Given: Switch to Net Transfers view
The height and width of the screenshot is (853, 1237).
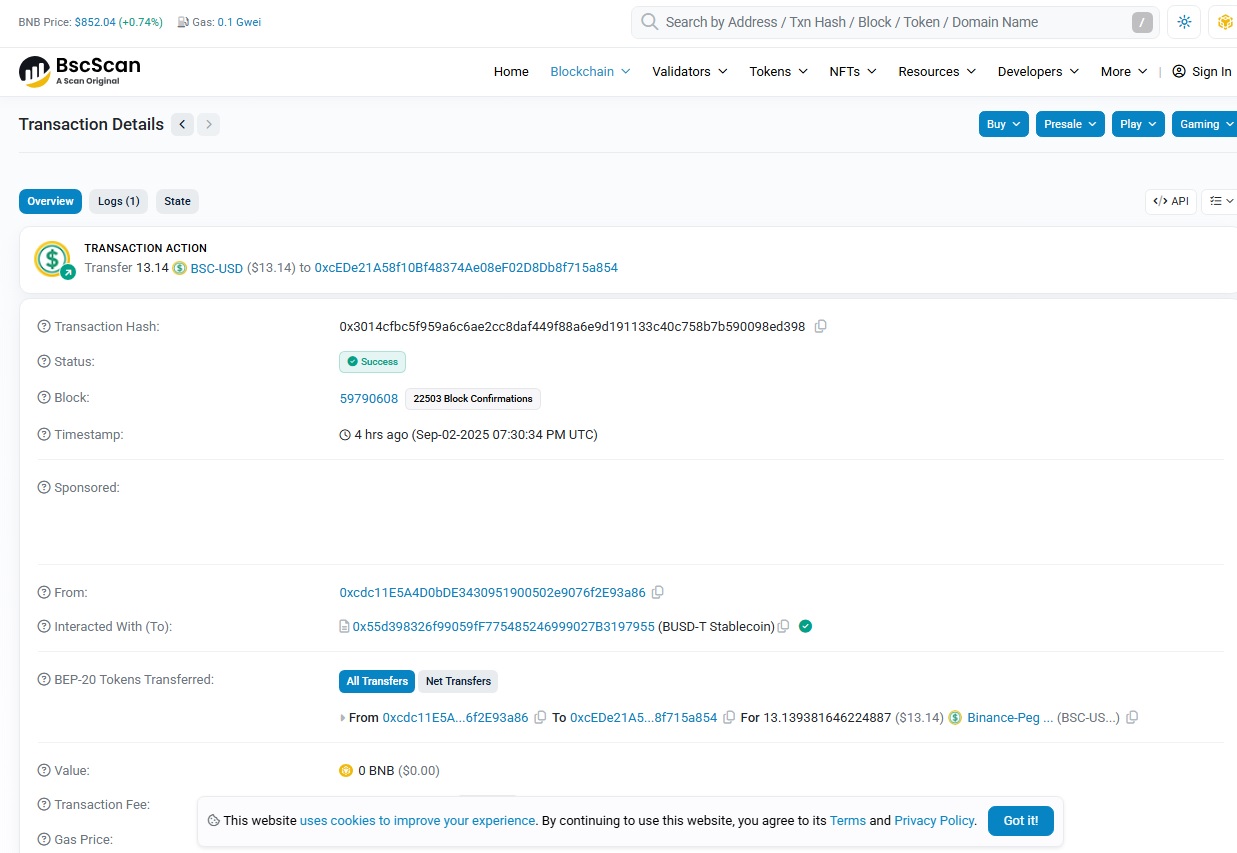Looking at the screenshot, I should click(x=458, y=682).
